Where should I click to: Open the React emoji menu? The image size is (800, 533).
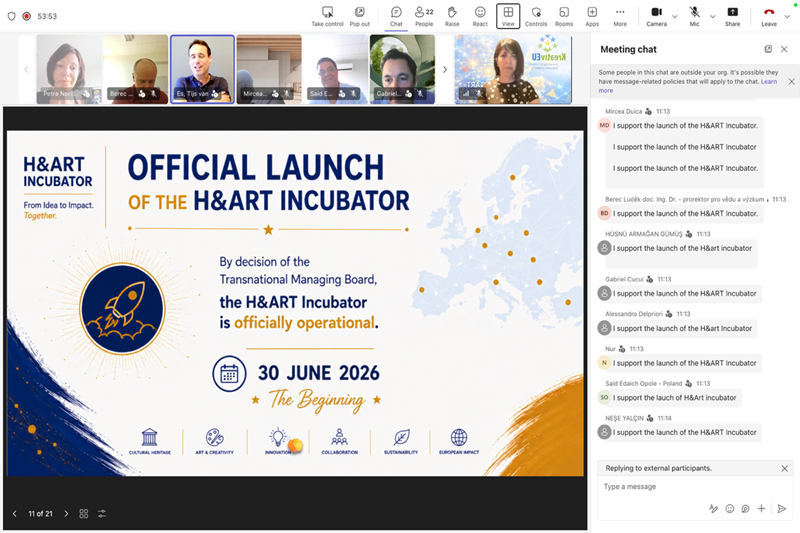point(480,16)
